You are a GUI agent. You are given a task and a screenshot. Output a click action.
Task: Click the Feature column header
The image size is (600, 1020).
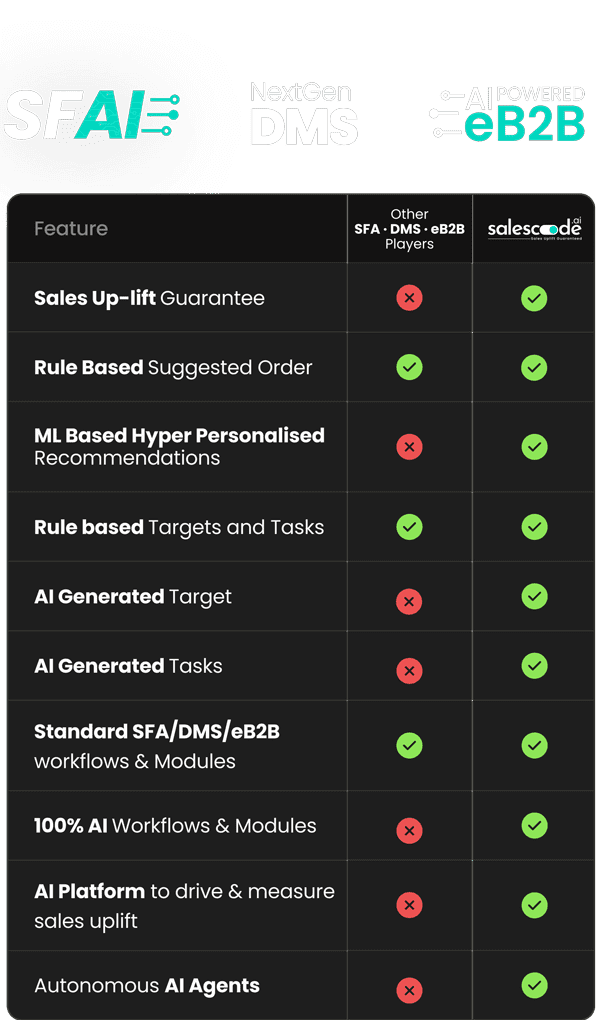[71, 229]
